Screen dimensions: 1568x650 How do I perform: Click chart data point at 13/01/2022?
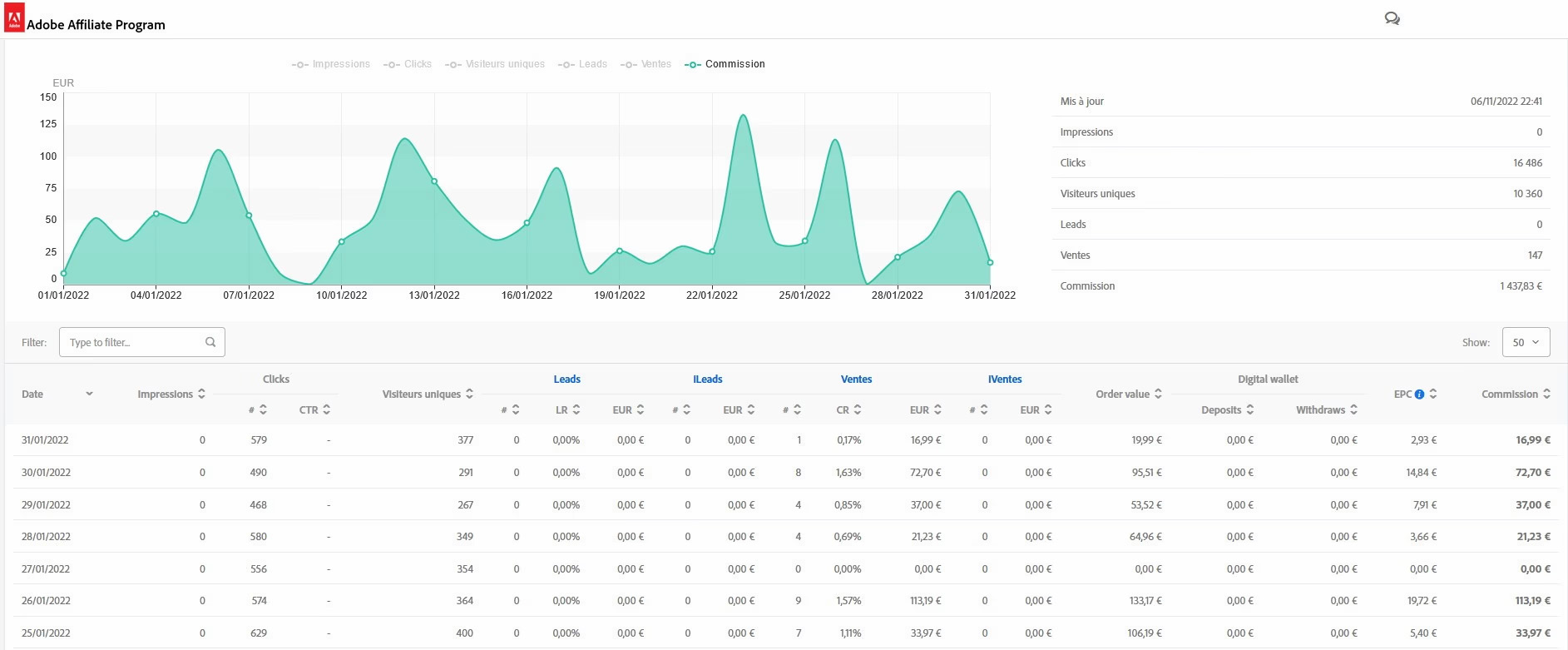pyautogui.click(x=434, y=181)
